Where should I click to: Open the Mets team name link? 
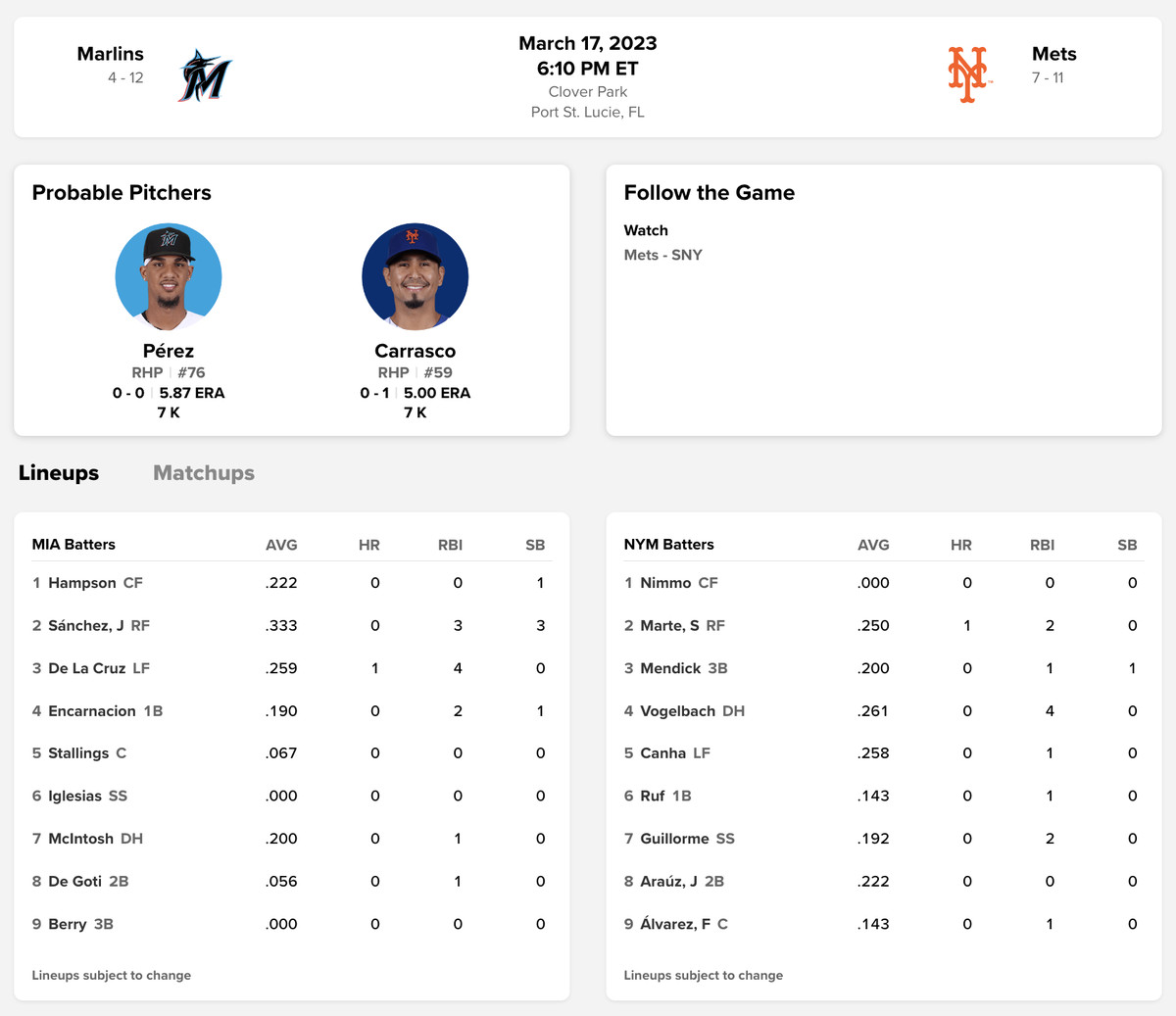(x=1053, y=54)
